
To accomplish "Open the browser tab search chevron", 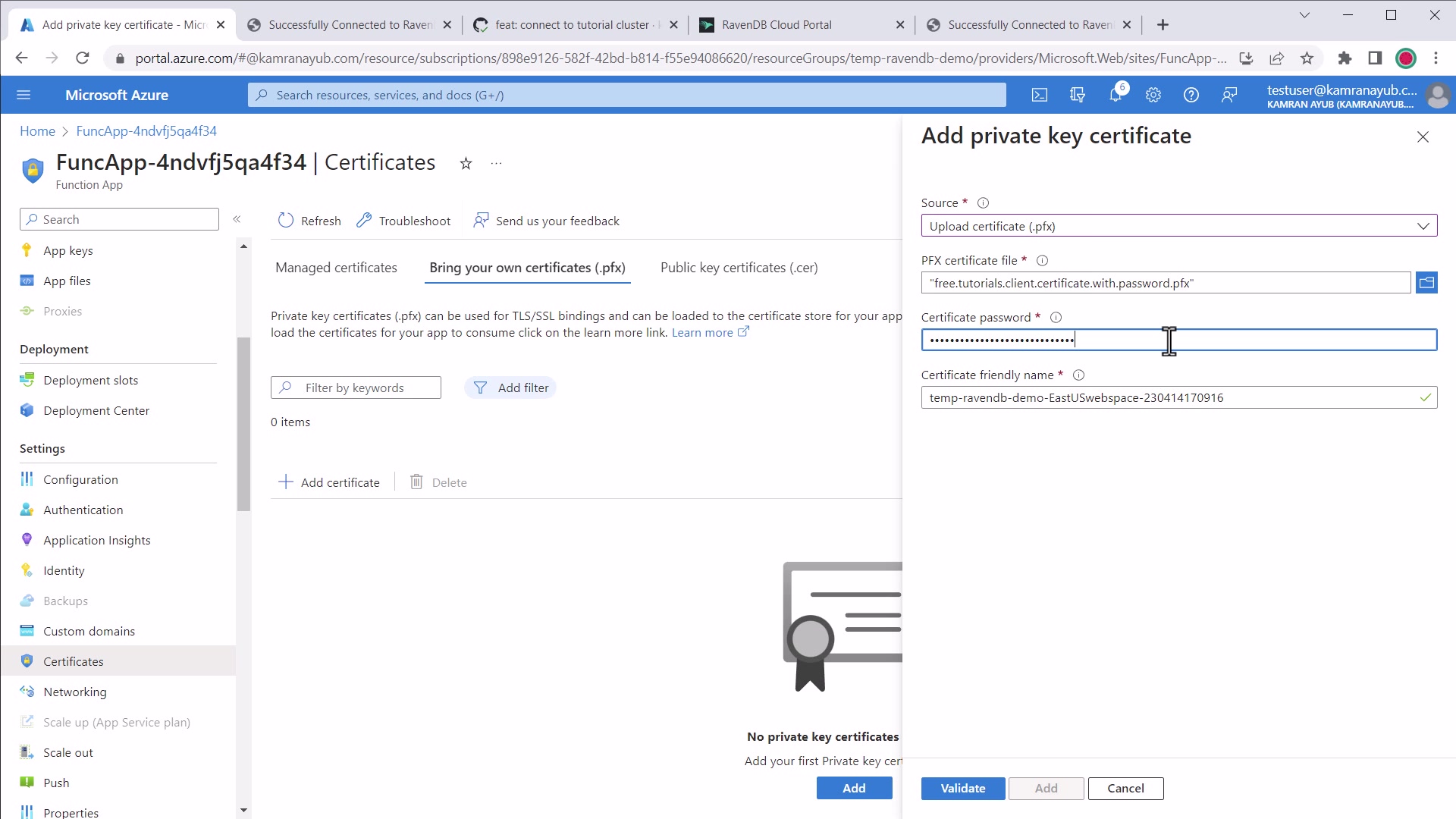I will click(1304, 14).
